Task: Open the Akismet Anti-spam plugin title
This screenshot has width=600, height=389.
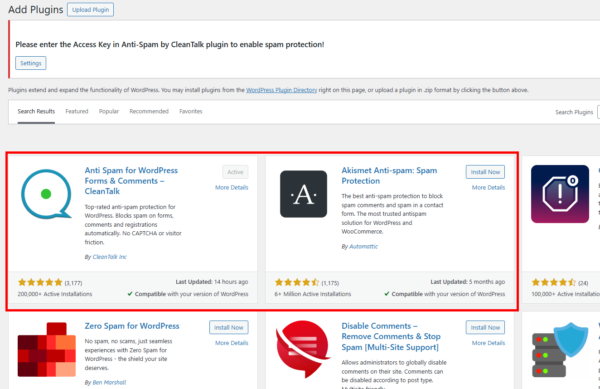Action: click(x=389, y=176)
